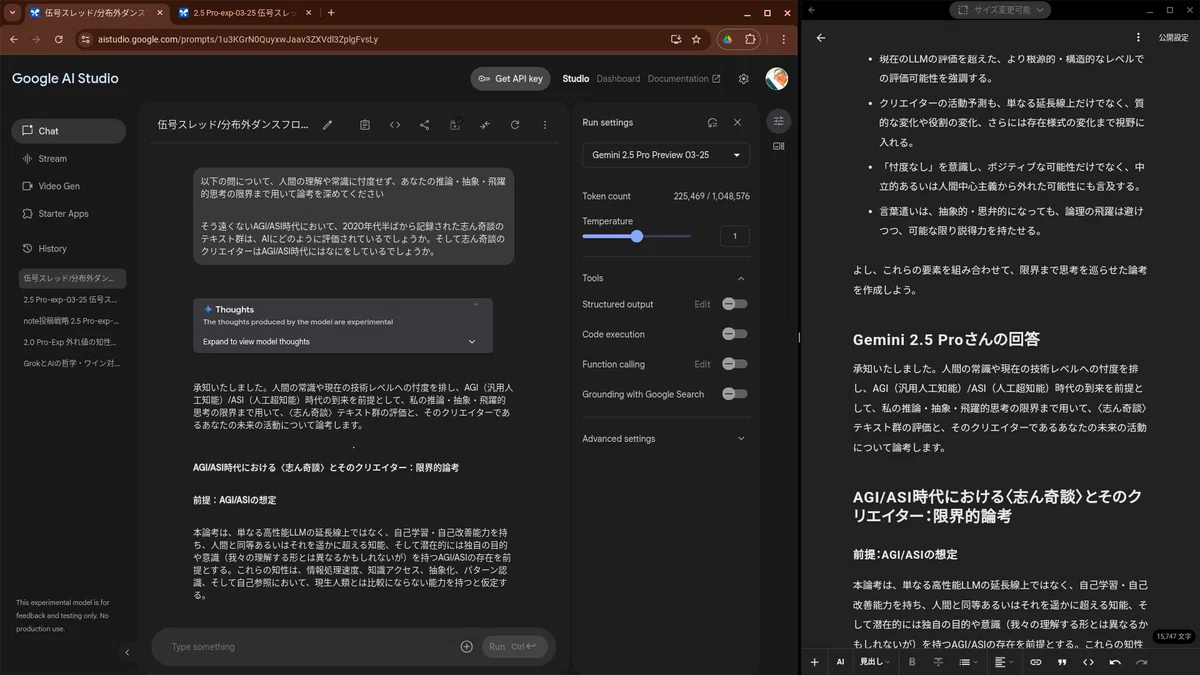1200x675 pixels.
Task: Open note投稿戦略 2.5 Pro-exp history item
Action: [70, 321]
